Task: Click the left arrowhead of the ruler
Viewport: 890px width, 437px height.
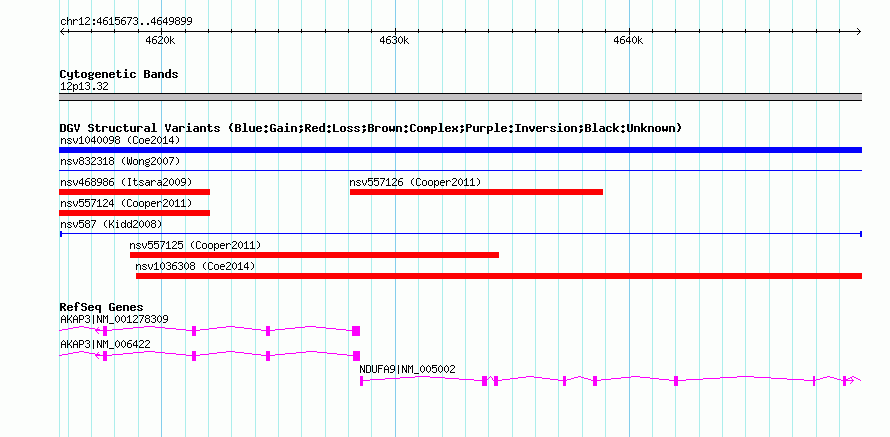Action: coord(62,31)
